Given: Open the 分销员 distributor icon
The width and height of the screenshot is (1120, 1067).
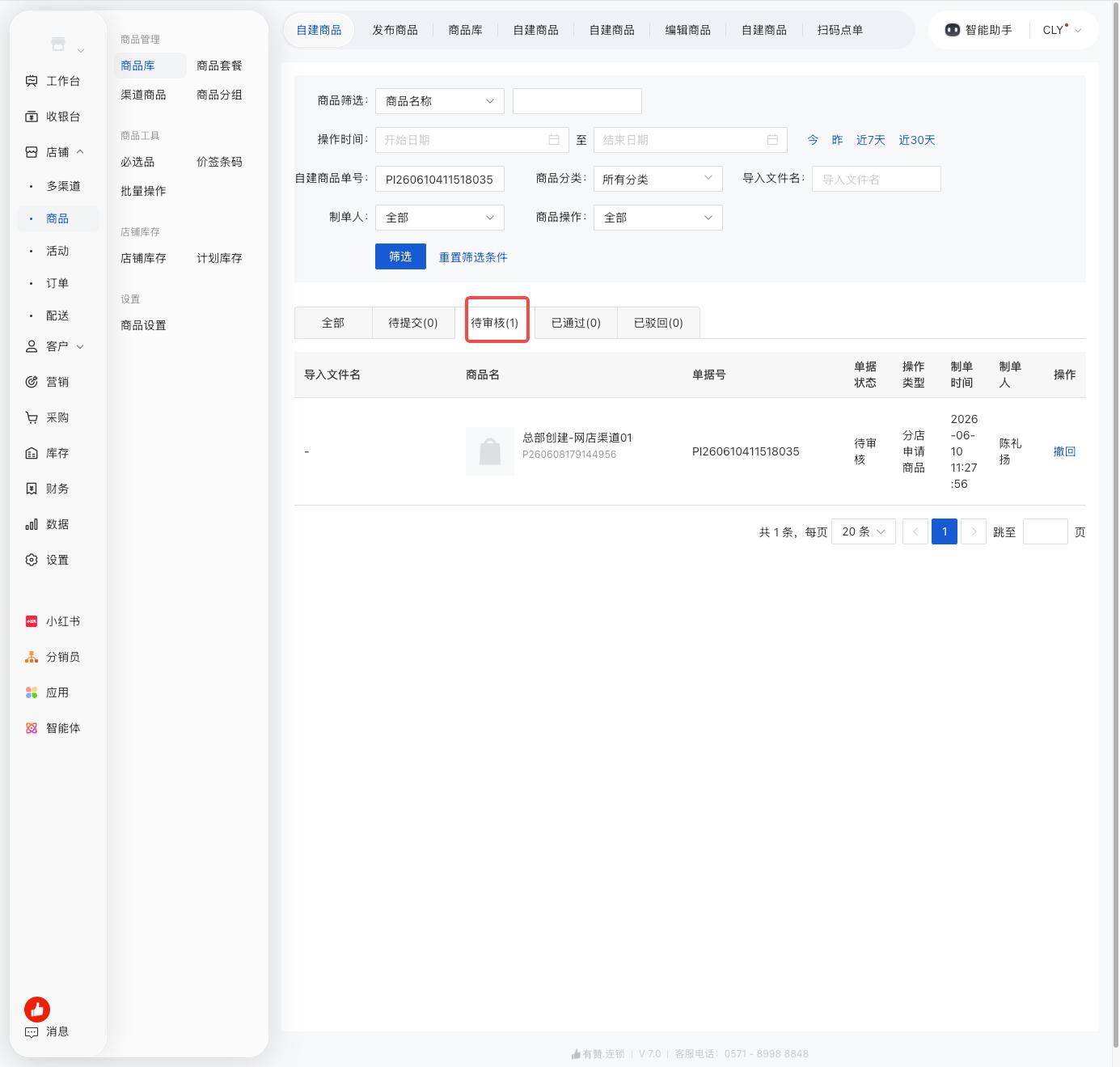Looking at the screenshot, I should click(x=32, y=657).
